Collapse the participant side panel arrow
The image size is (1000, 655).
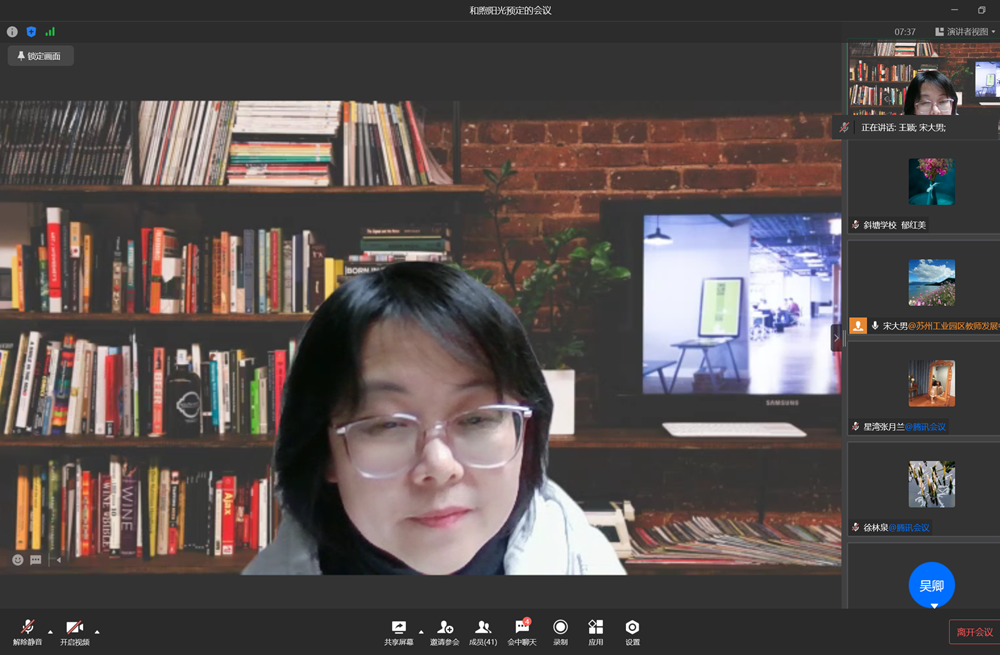click(x=836, y=338)
